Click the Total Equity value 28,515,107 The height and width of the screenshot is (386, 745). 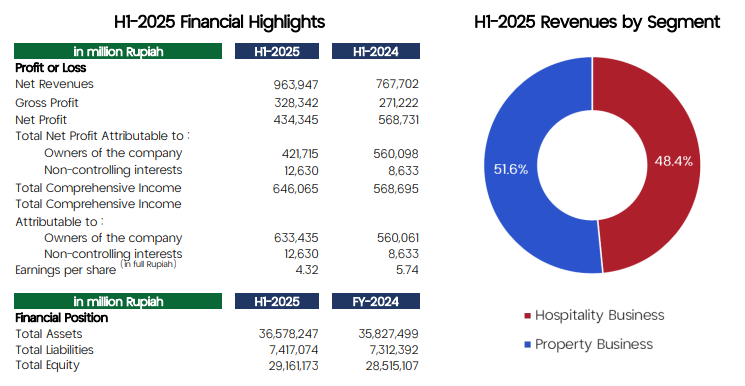pos(392,366)
